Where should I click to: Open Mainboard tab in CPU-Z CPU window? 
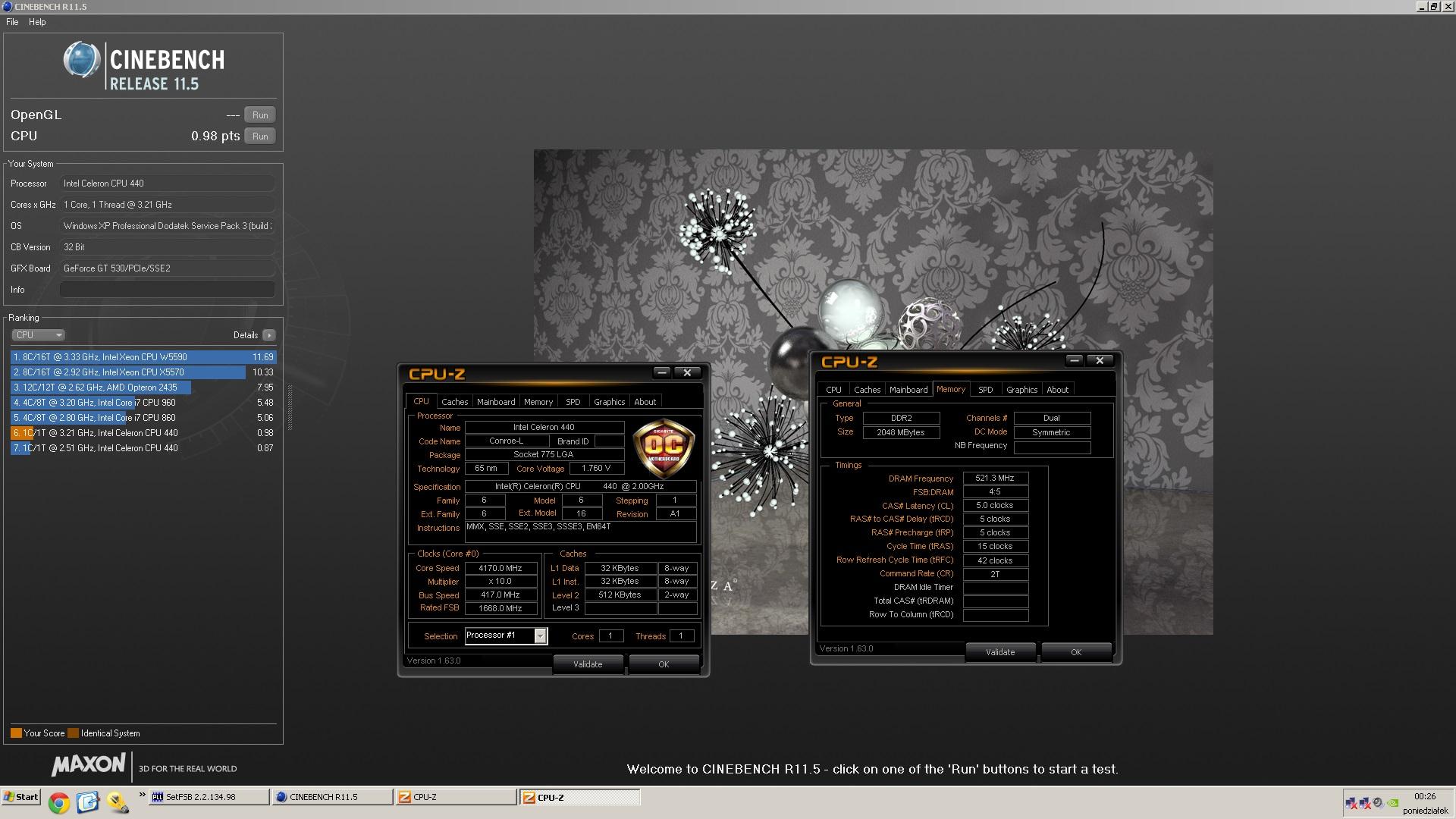496,402
